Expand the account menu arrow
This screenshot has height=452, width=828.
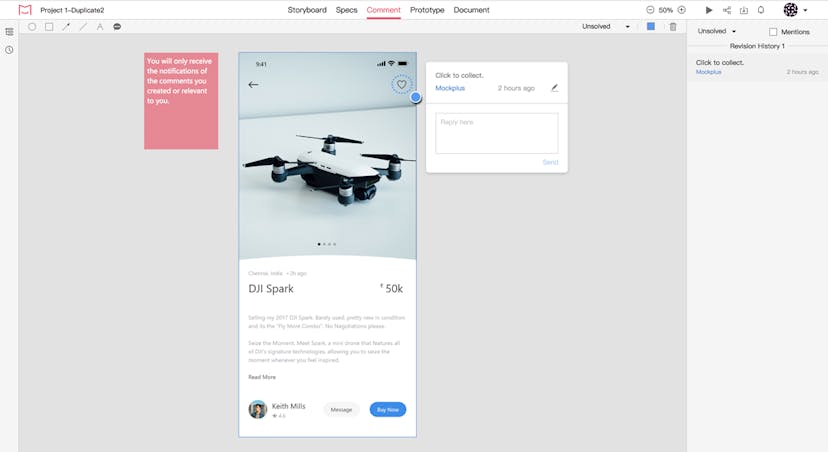click(805, 10)
